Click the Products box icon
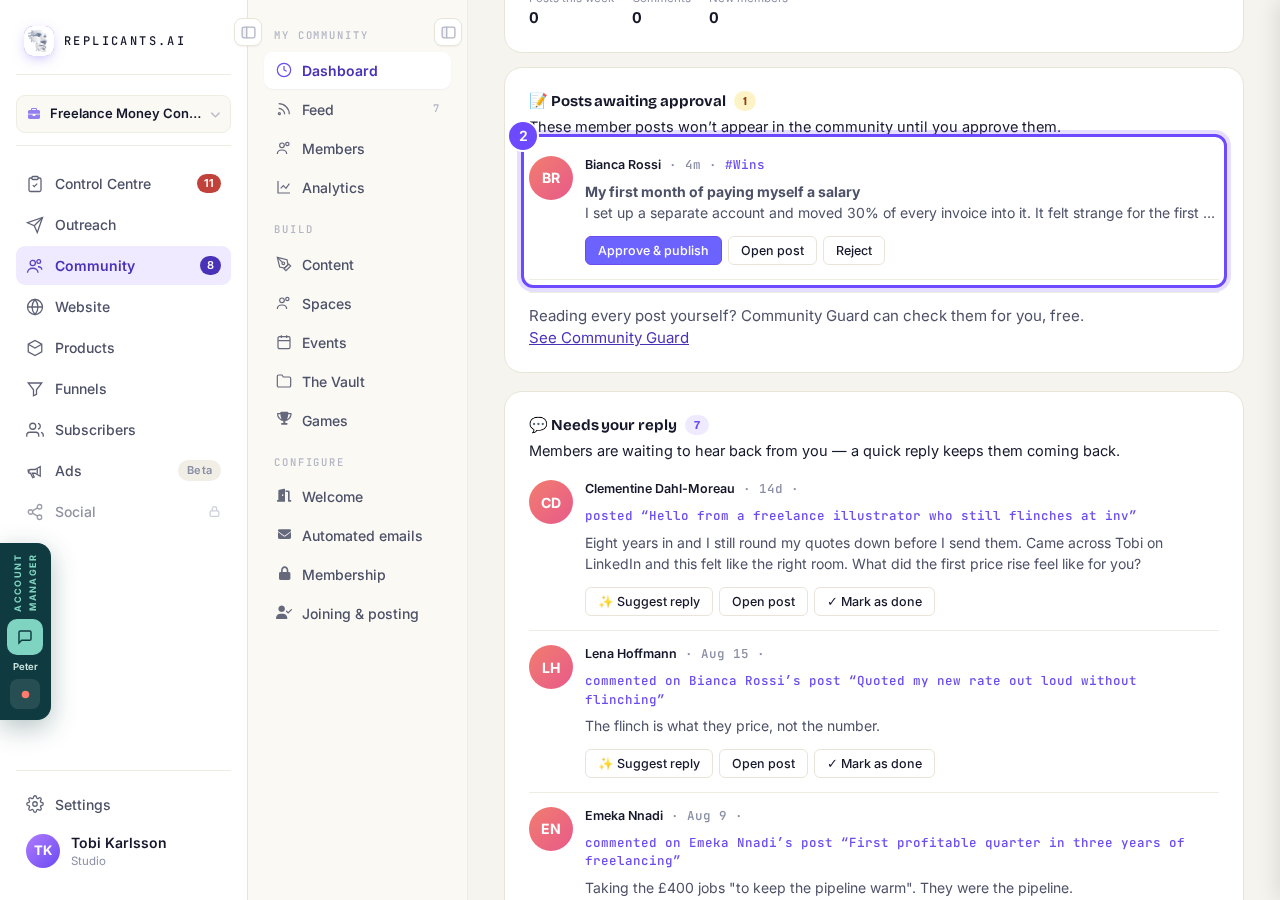Viewport: 1280px width, 900px height. [35, 348]
